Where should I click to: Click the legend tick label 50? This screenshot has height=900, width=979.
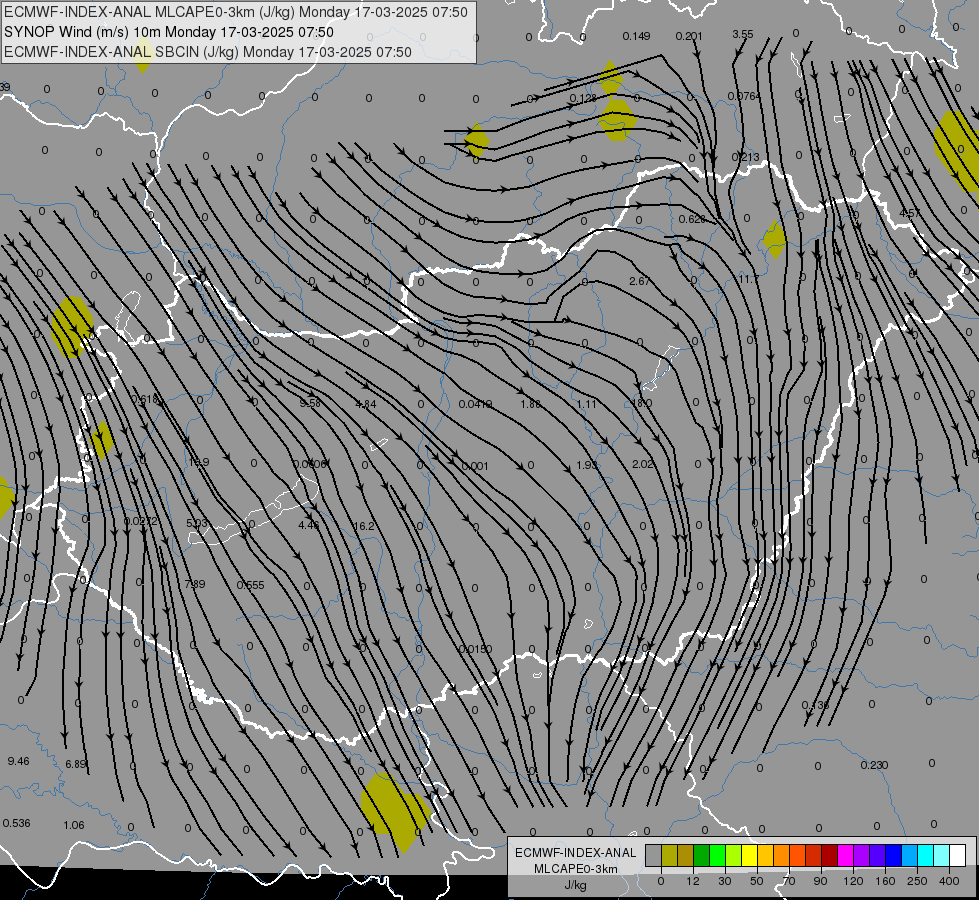click(757, 881)
